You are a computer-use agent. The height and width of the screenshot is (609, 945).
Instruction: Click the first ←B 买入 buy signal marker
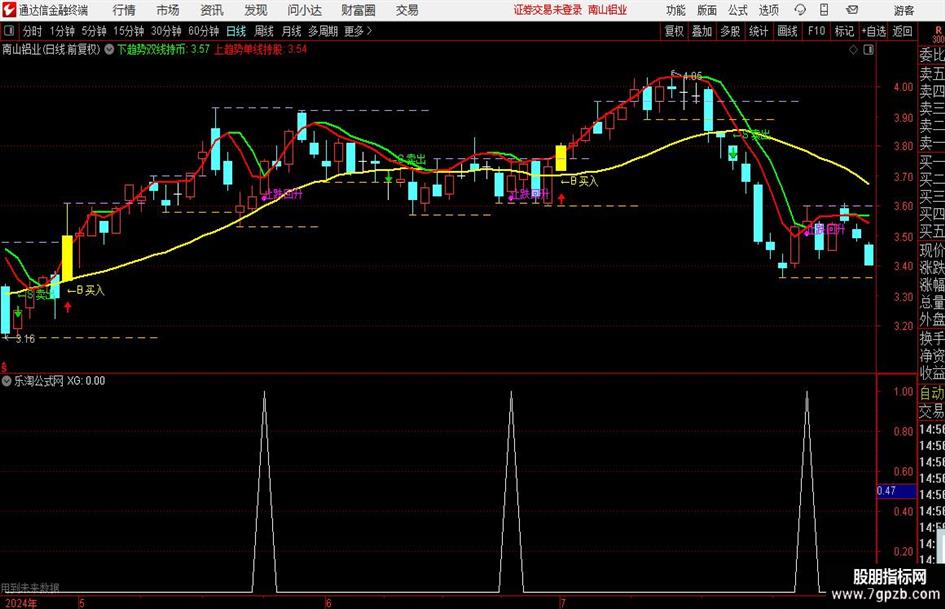coord(86,291)
